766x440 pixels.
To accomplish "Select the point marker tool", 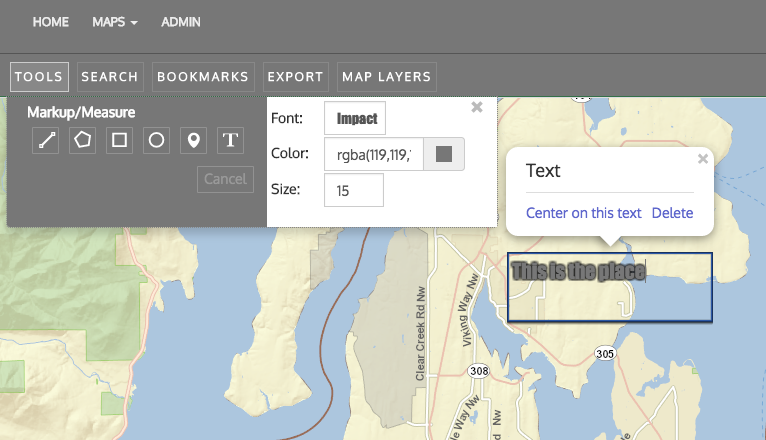I will pos(193,140).
